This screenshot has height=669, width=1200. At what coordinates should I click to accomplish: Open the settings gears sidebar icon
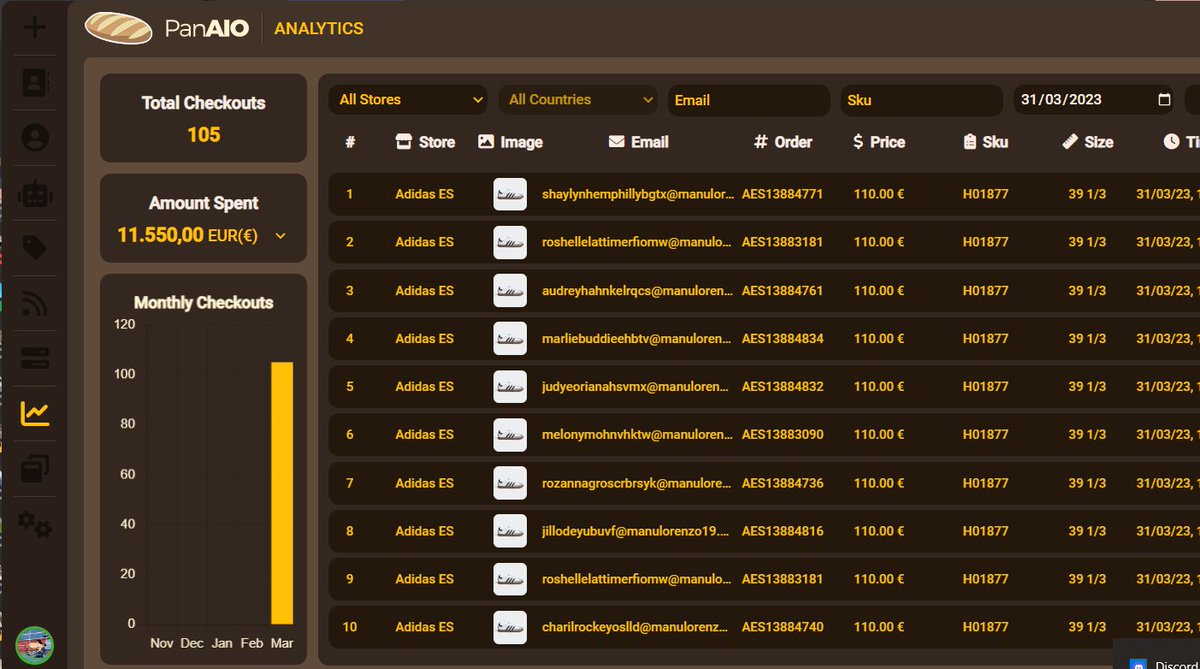(x=35, y=523)
